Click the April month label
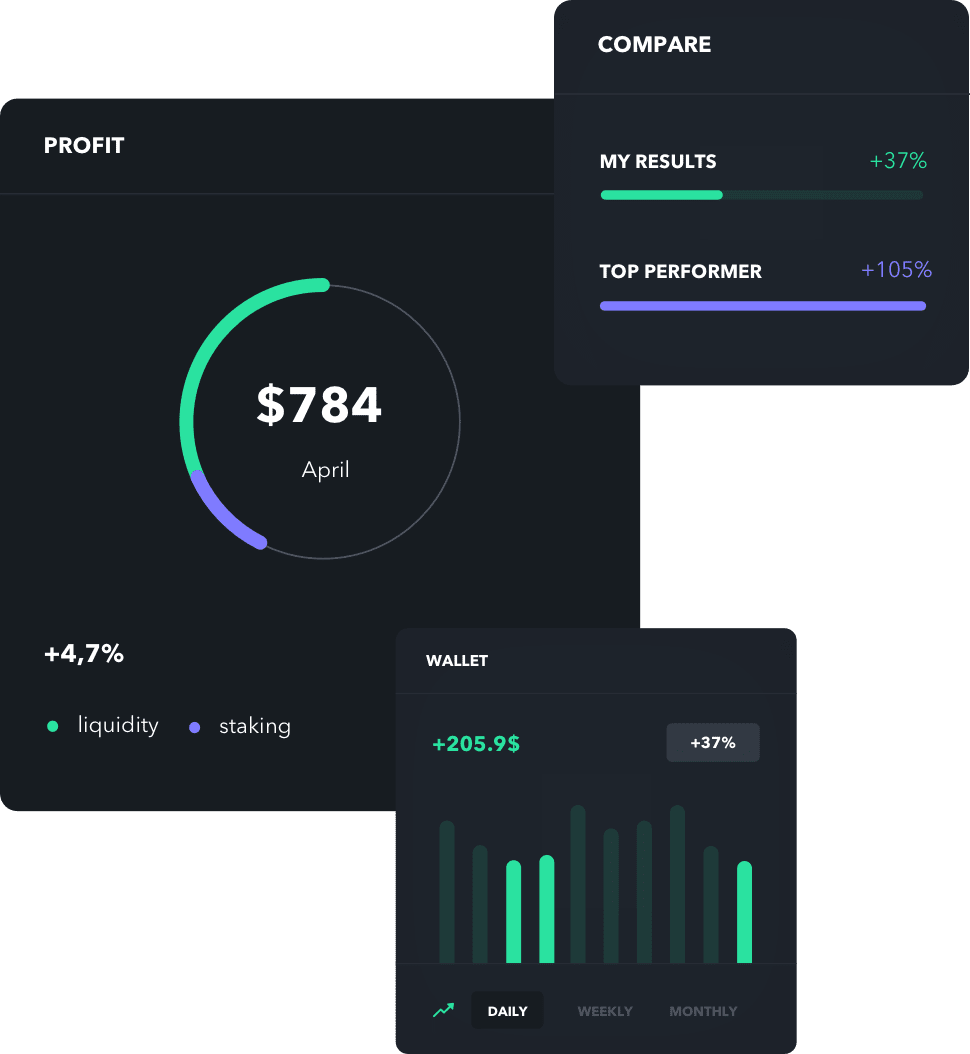 (326, 470)
